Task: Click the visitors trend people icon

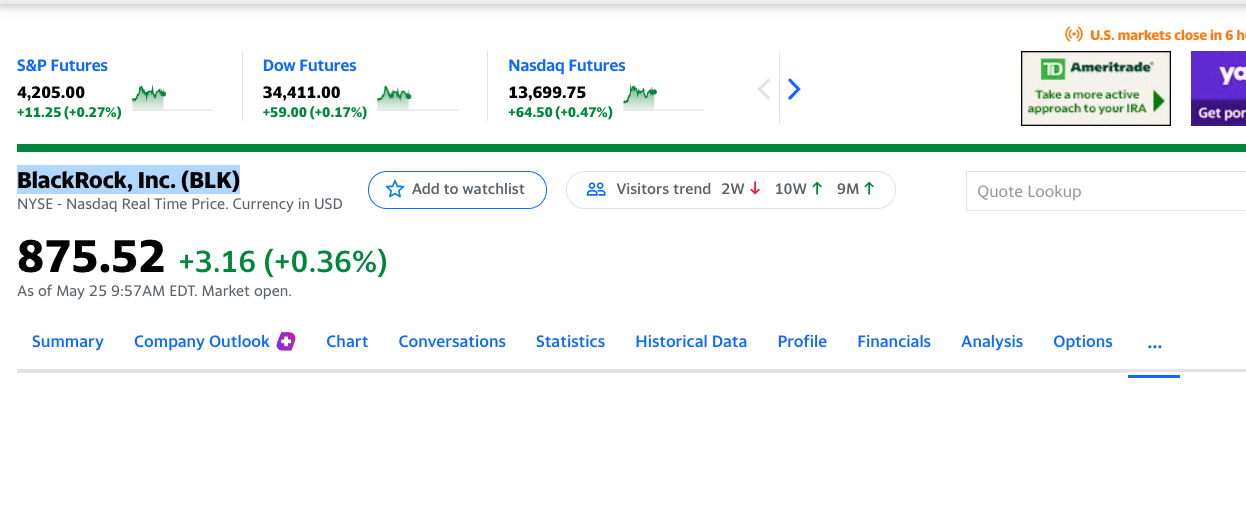Action: pos(596,189)
